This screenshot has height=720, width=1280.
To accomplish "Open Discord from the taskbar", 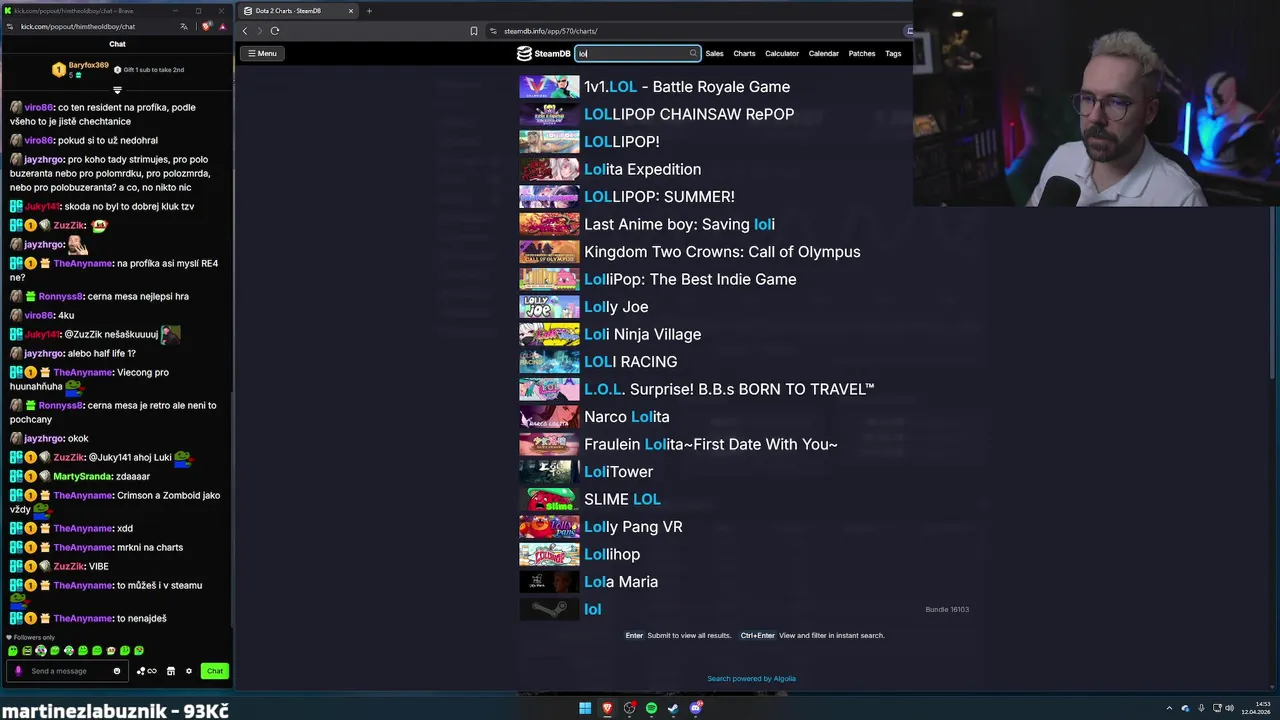I will (696, 708).
